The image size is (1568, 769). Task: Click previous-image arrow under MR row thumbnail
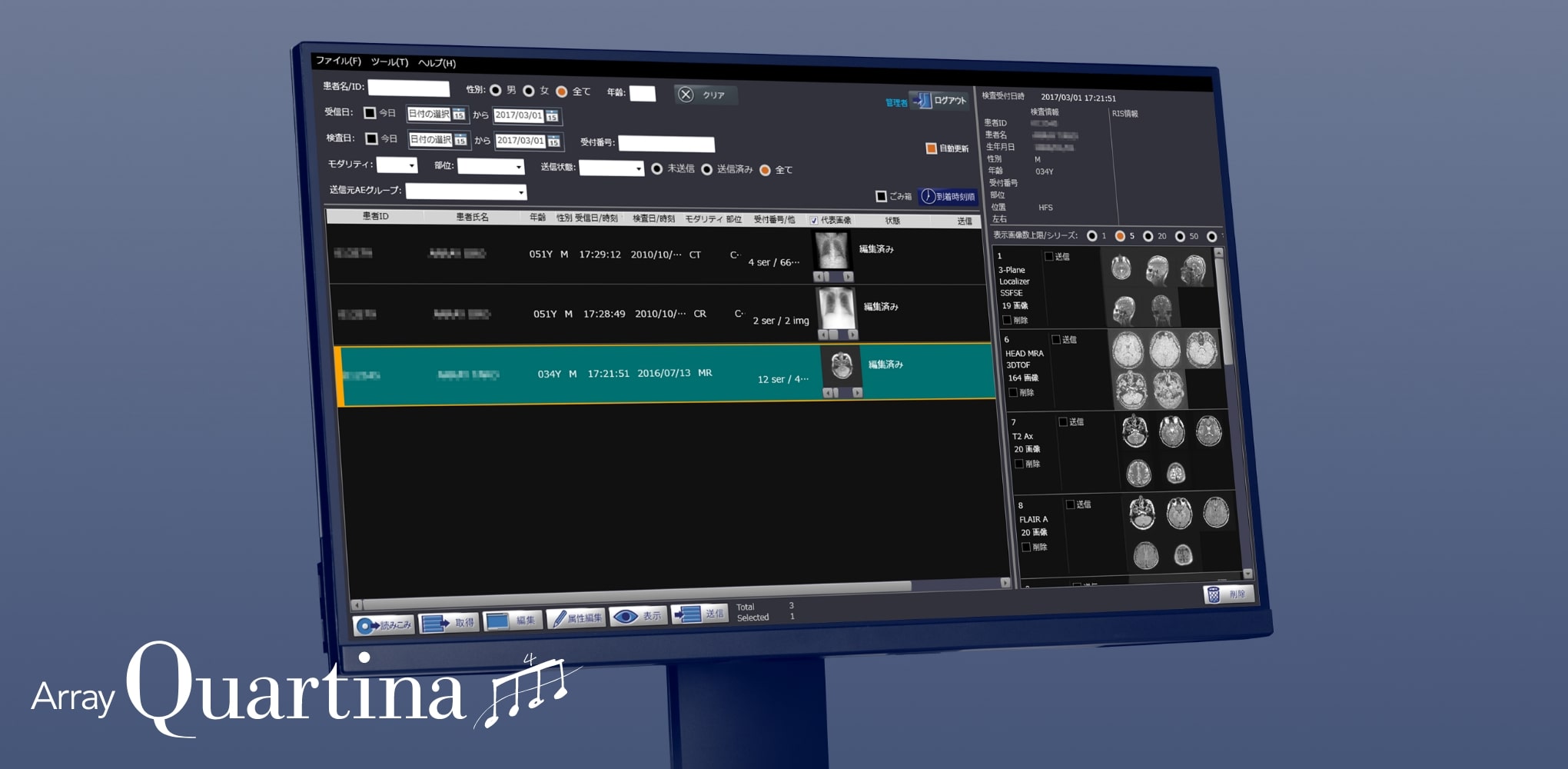[828, 393]
